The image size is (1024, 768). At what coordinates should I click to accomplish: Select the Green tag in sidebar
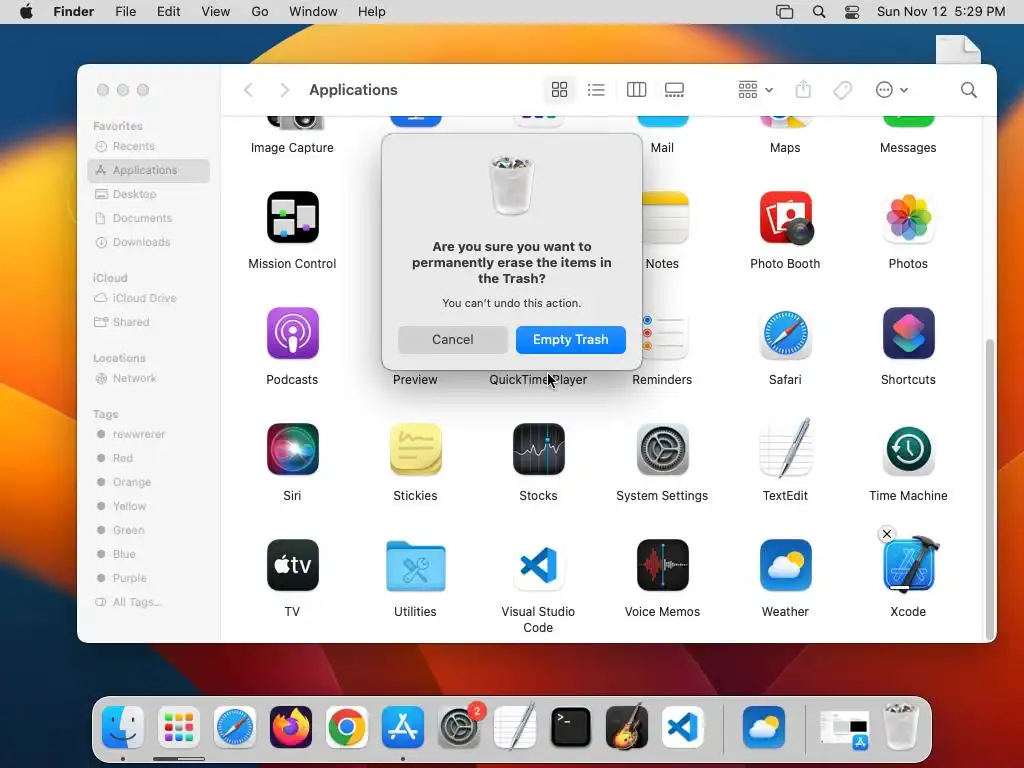click(x=149, y=530)
